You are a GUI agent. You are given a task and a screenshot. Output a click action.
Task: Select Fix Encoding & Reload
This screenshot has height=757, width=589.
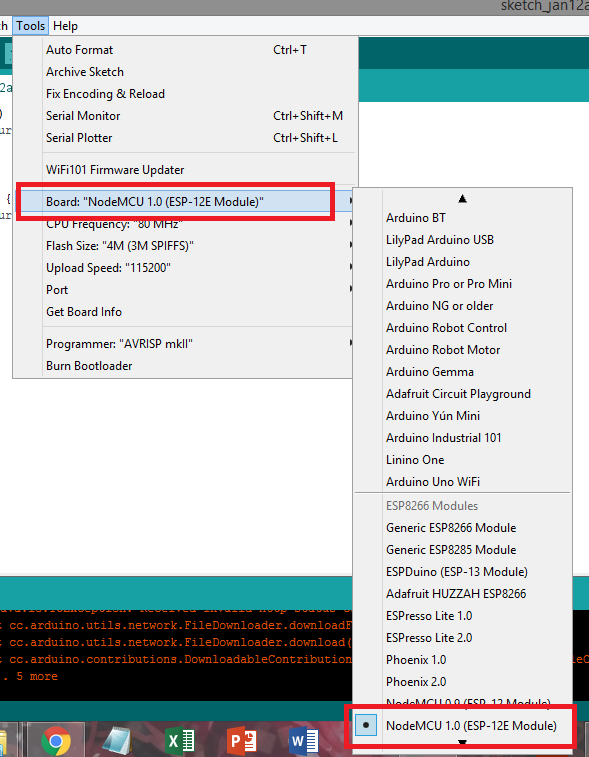point(185,94)
